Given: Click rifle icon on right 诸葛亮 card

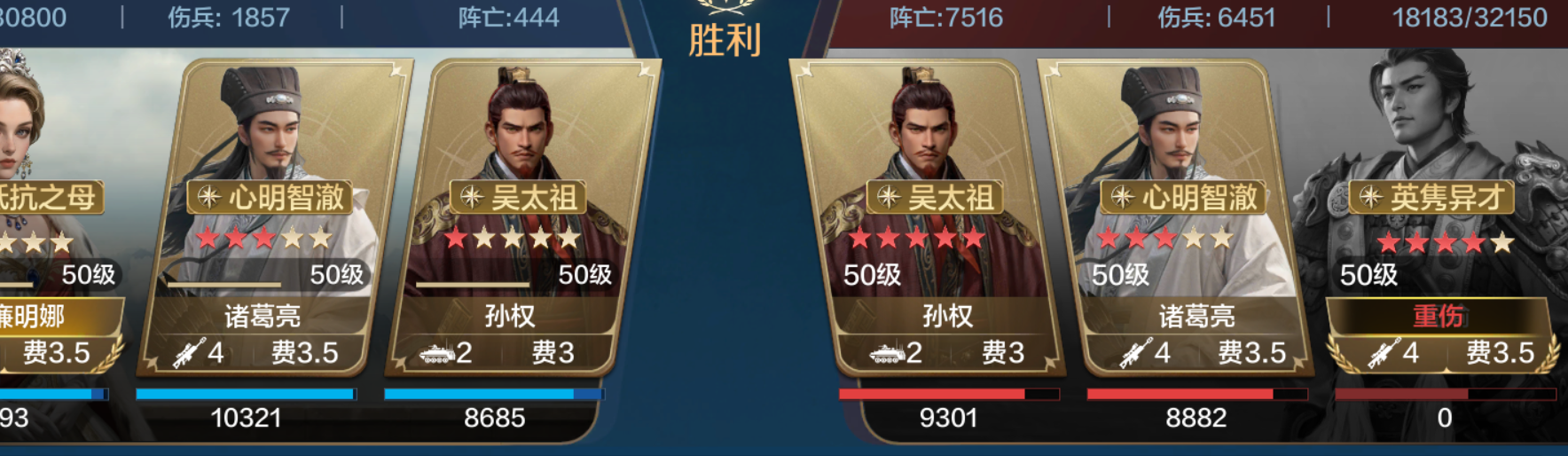Looking at the screenshot, I should [x=1135, y=352].
